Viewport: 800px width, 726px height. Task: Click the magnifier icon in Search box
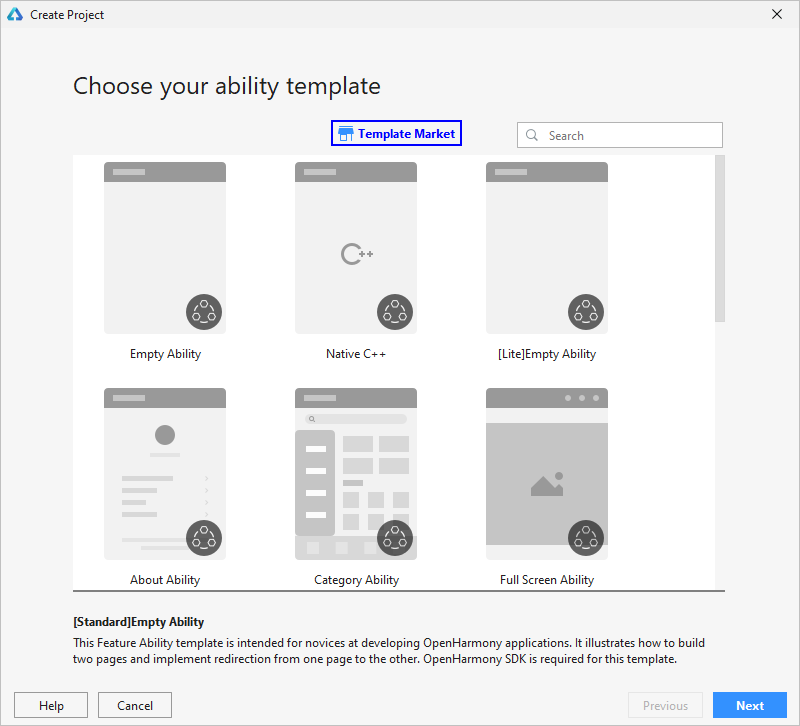532,135
